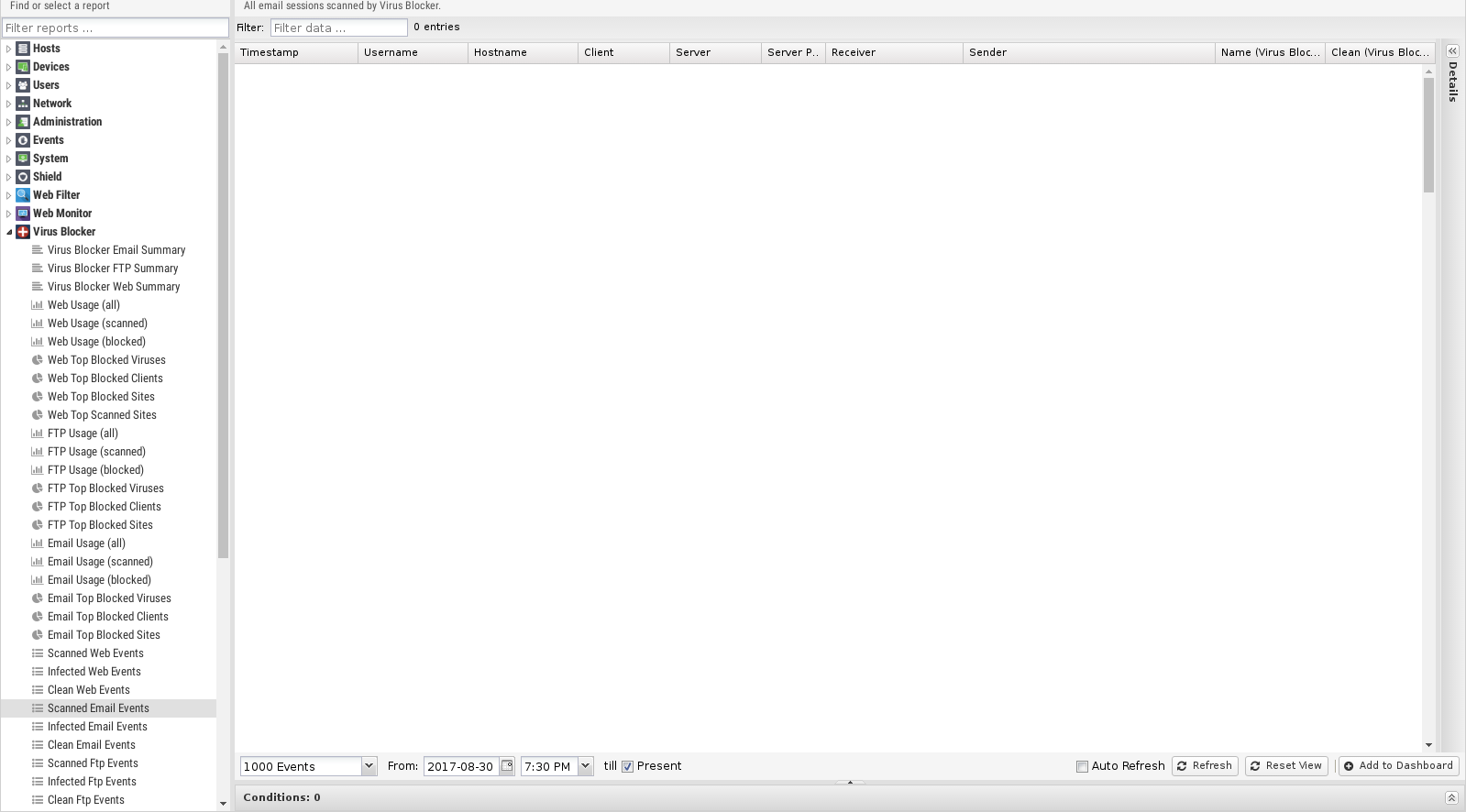Click the bar chart icon beside Web Usage (all)

coord(38,305)
